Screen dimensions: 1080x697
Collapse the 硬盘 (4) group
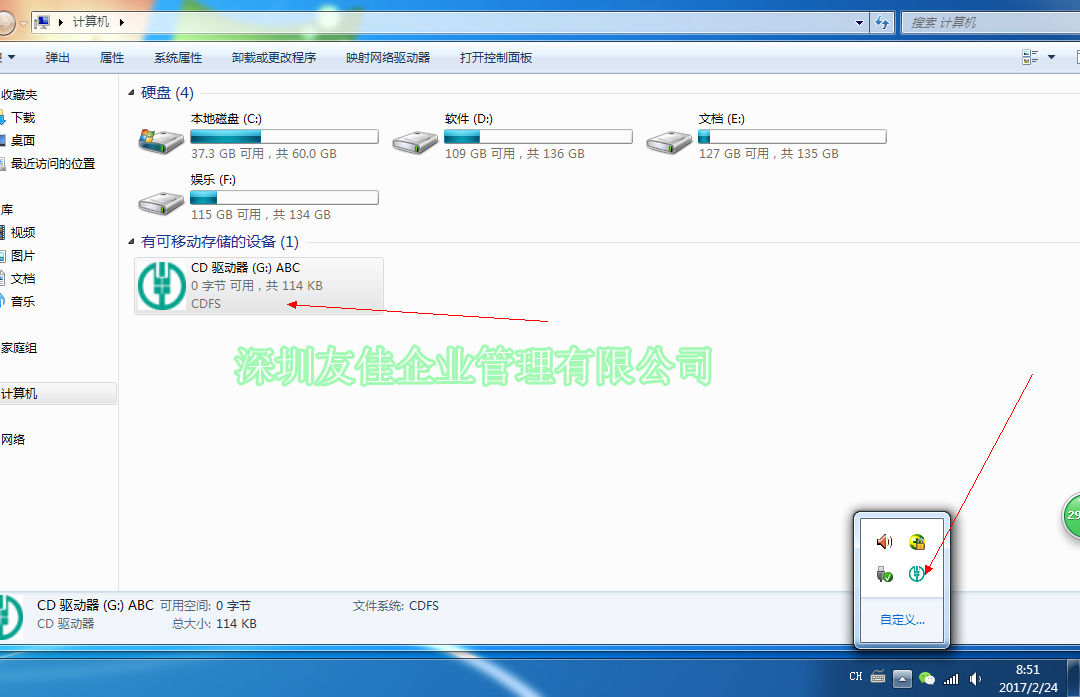131,92
